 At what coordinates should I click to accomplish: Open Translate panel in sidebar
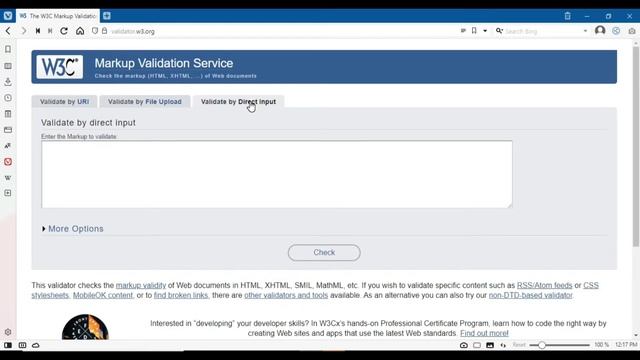coord(8,146)
